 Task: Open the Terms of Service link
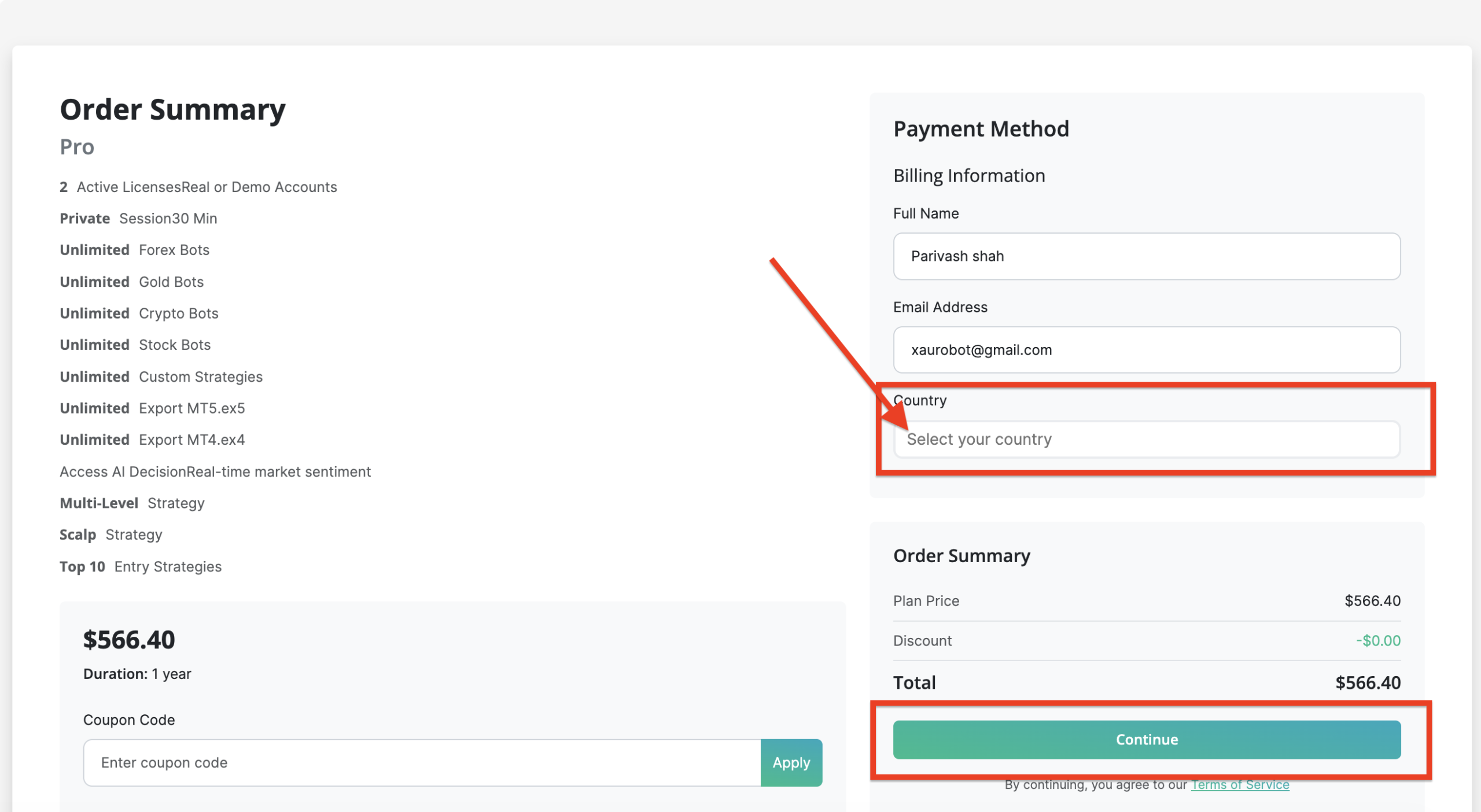pyautogui.click(x=1240, y=785)
